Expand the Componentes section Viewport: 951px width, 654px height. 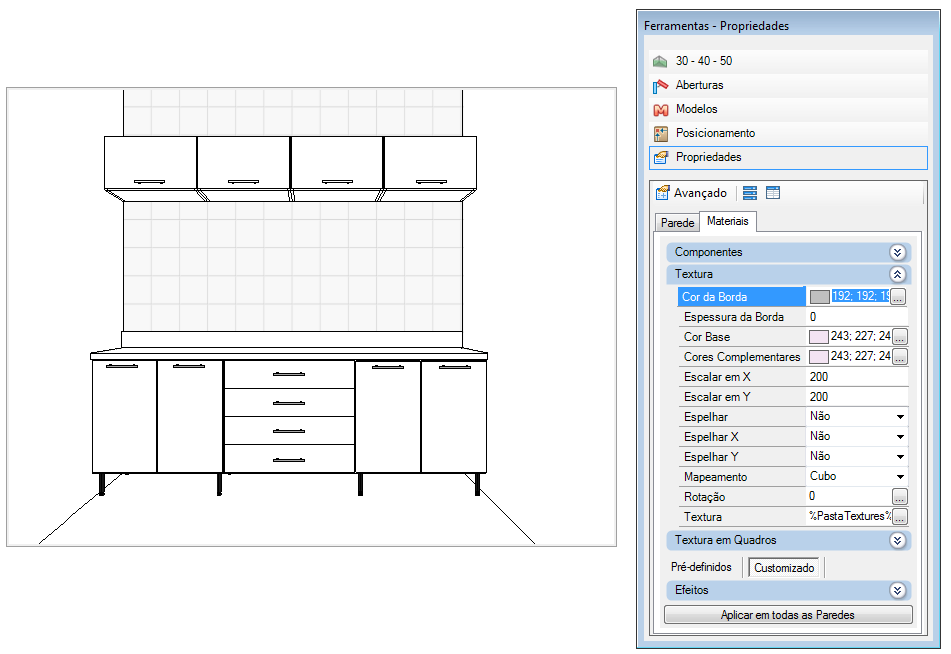[898, 252]
